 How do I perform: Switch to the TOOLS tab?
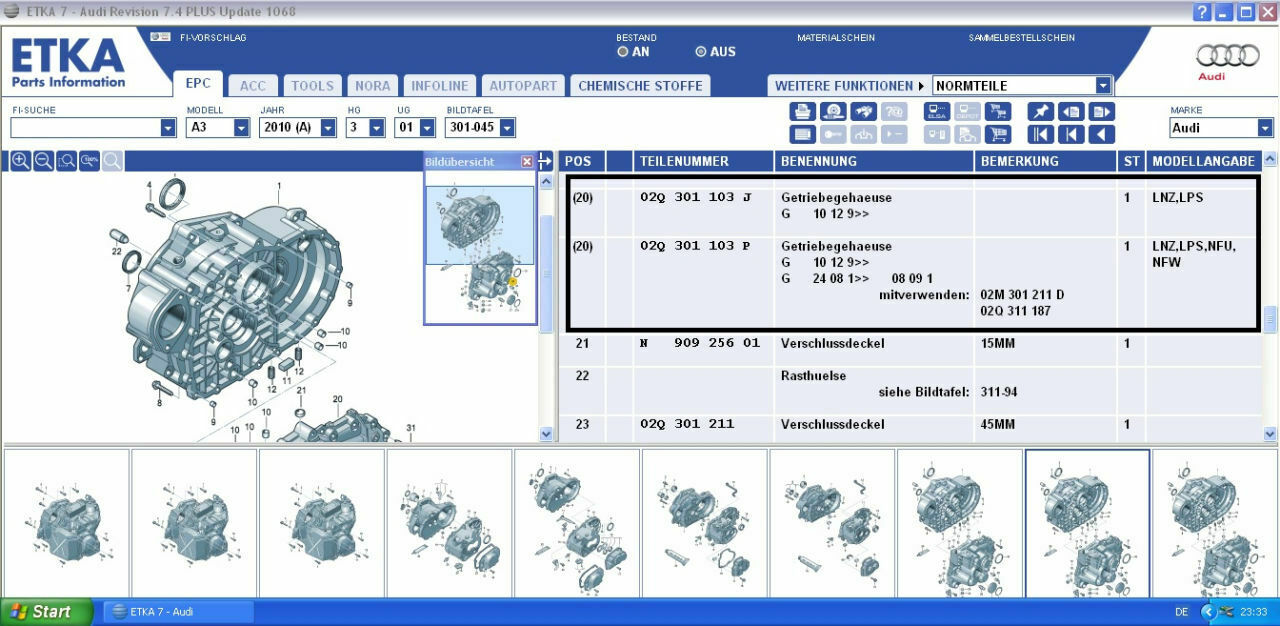pos(312,86)
